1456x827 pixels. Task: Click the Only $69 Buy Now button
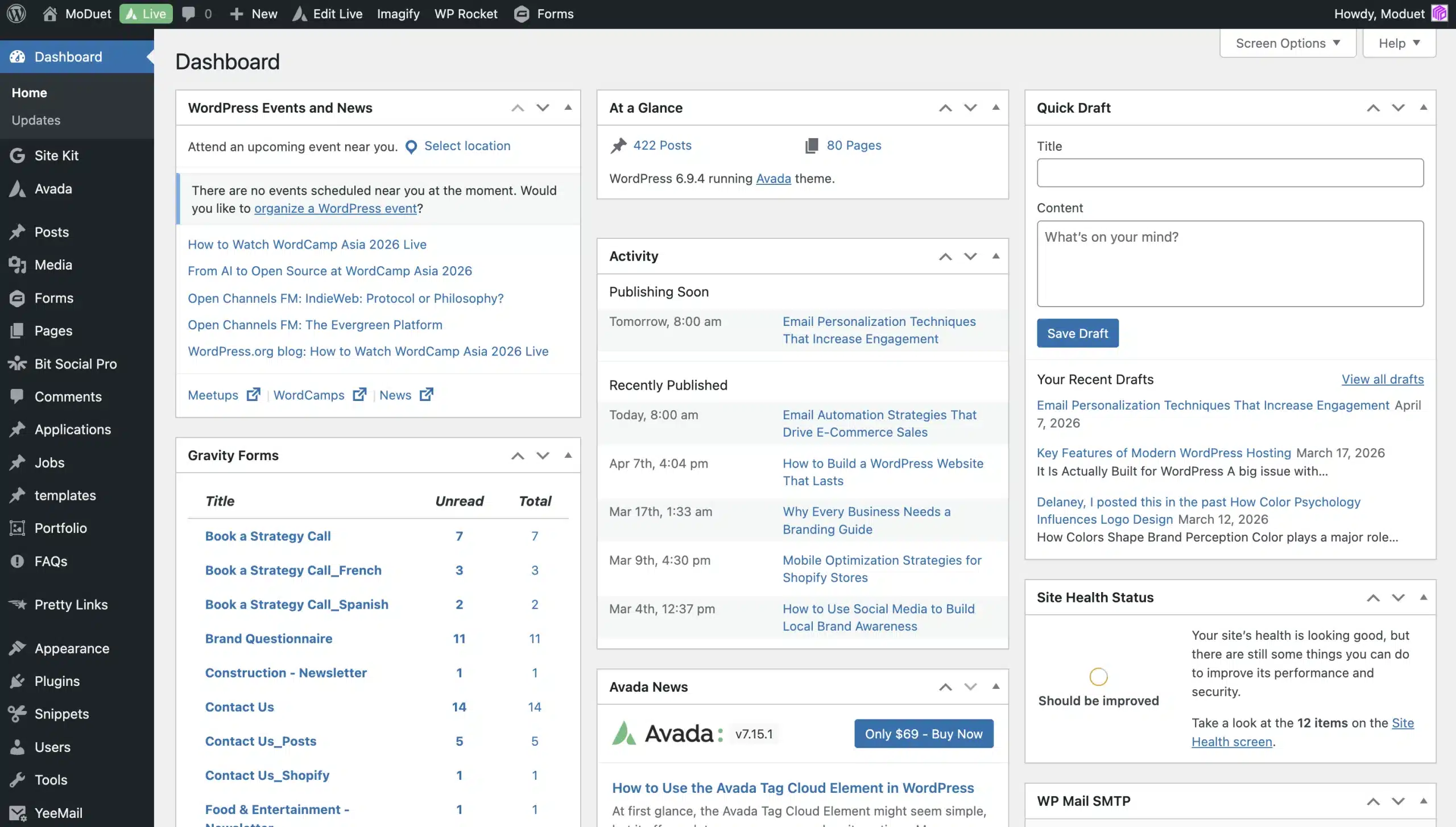click(x=923, y=734)
